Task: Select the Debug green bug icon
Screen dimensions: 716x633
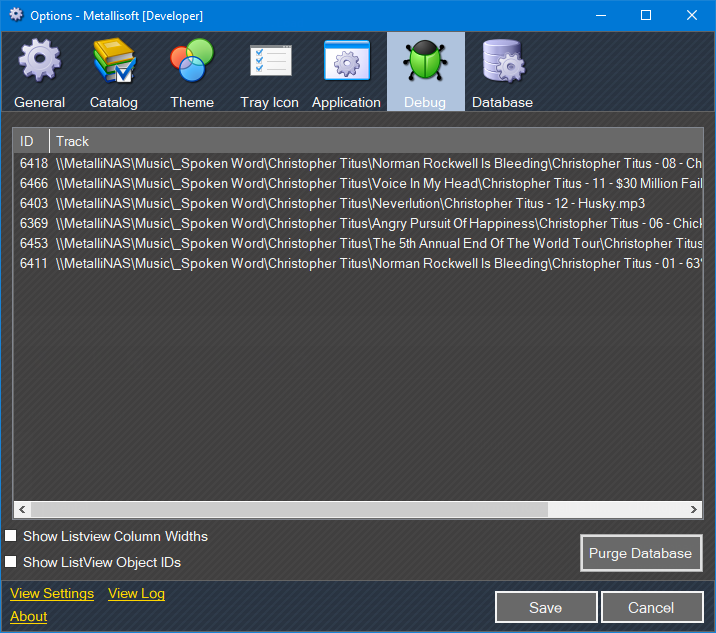Action: click(425, 62)
